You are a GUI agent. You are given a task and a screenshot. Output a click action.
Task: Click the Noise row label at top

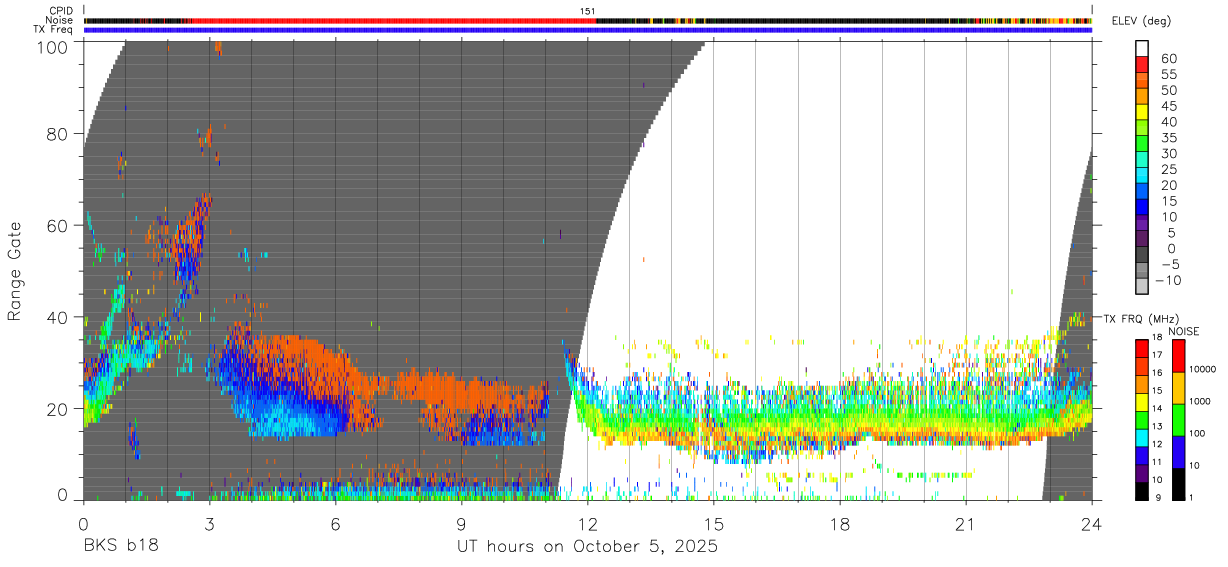[59, 20]
